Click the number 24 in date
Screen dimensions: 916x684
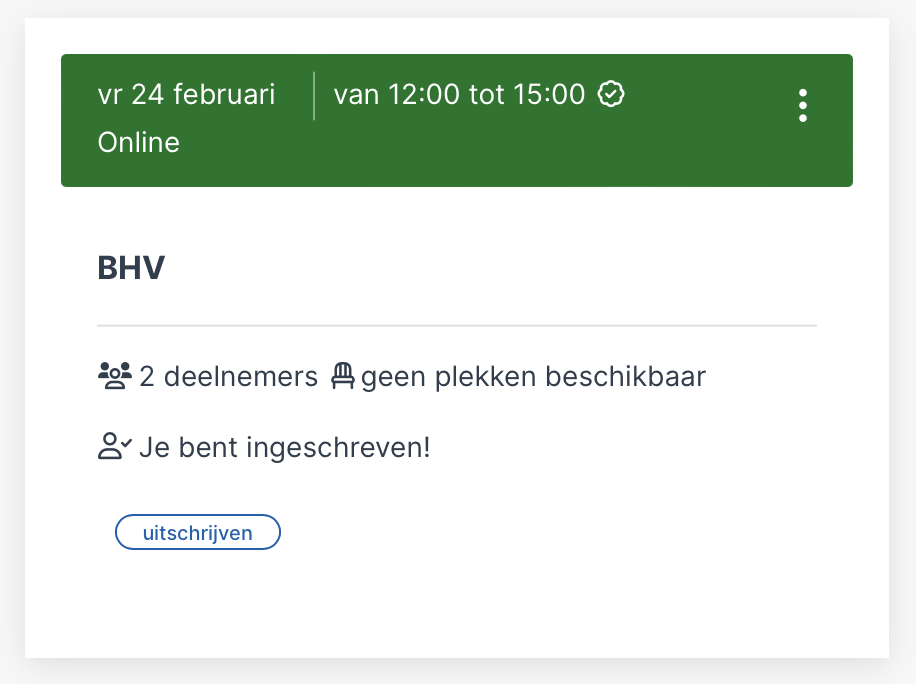147,95
